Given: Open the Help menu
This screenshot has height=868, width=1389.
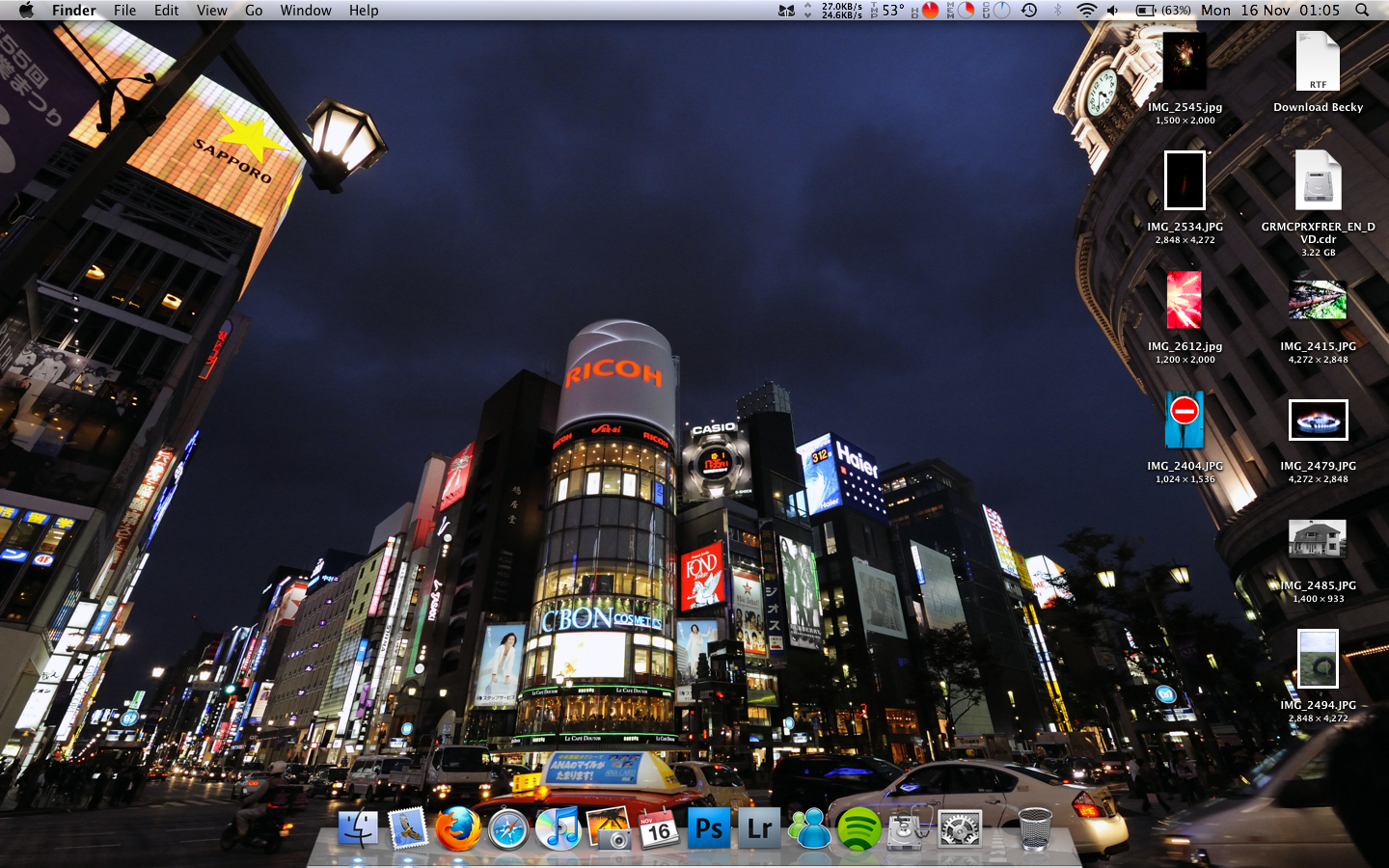Looking at the screenshot, I should [x=364, y=10].
